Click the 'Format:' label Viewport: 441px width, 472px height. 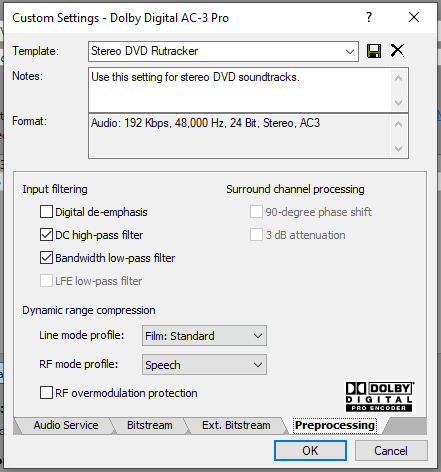click(x=30, y=121)
